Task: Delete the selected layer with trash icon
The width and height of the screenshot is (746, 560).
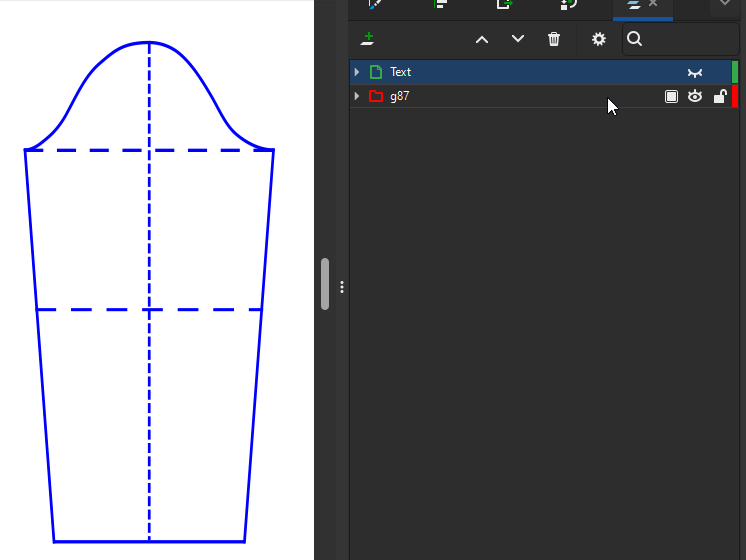Action: [554, 39]
